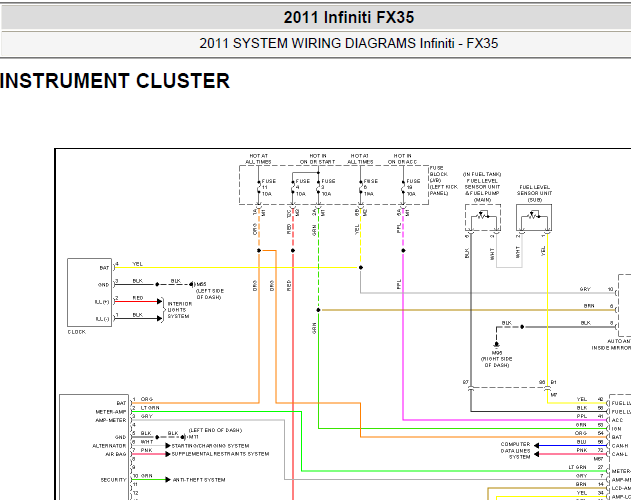Click the "(LEFT END OF DASH)" ground label
631x500 pixels.
tap(215, 430)
